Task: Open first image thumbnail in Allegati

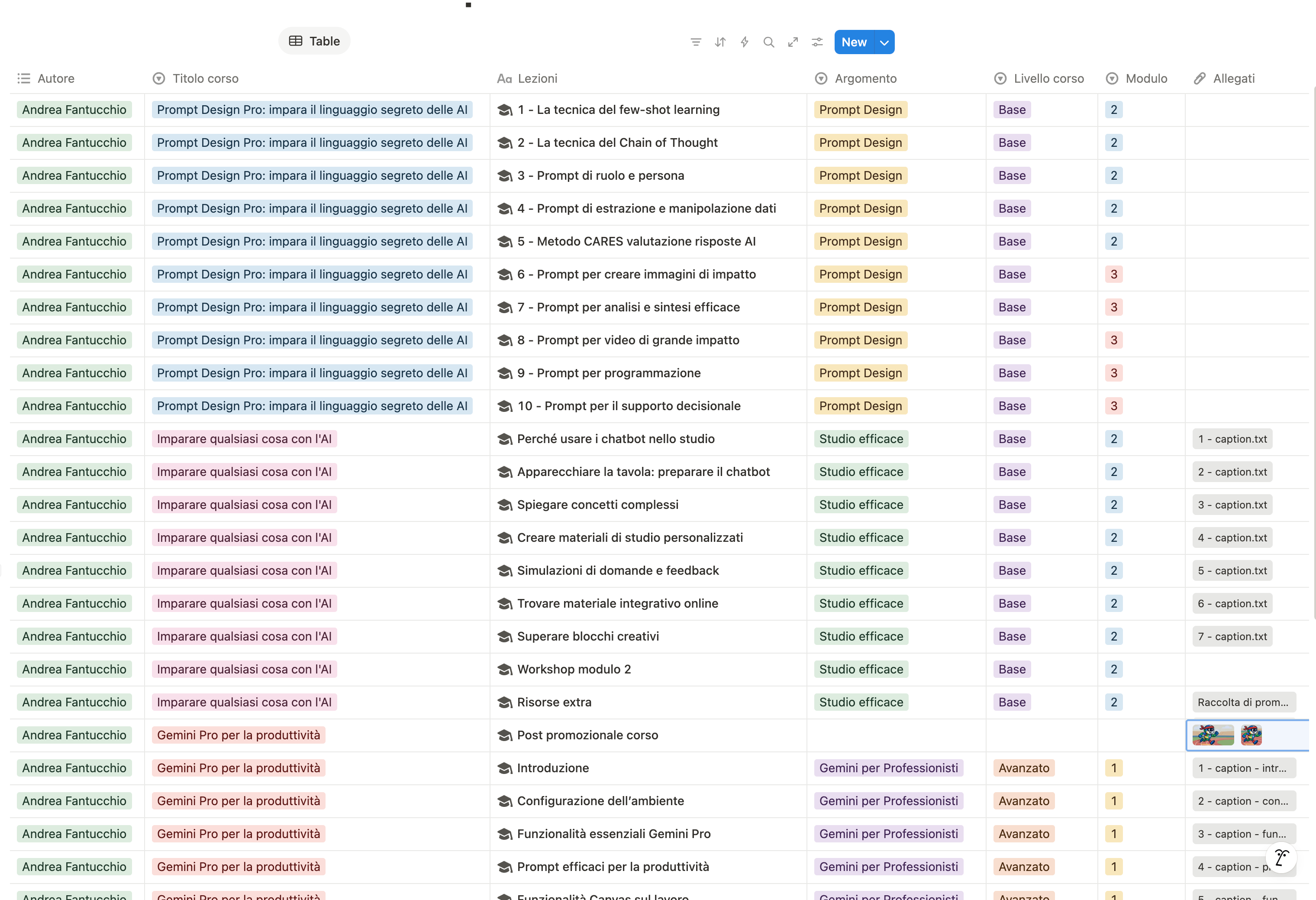Action: click(x=1213, y=735)
